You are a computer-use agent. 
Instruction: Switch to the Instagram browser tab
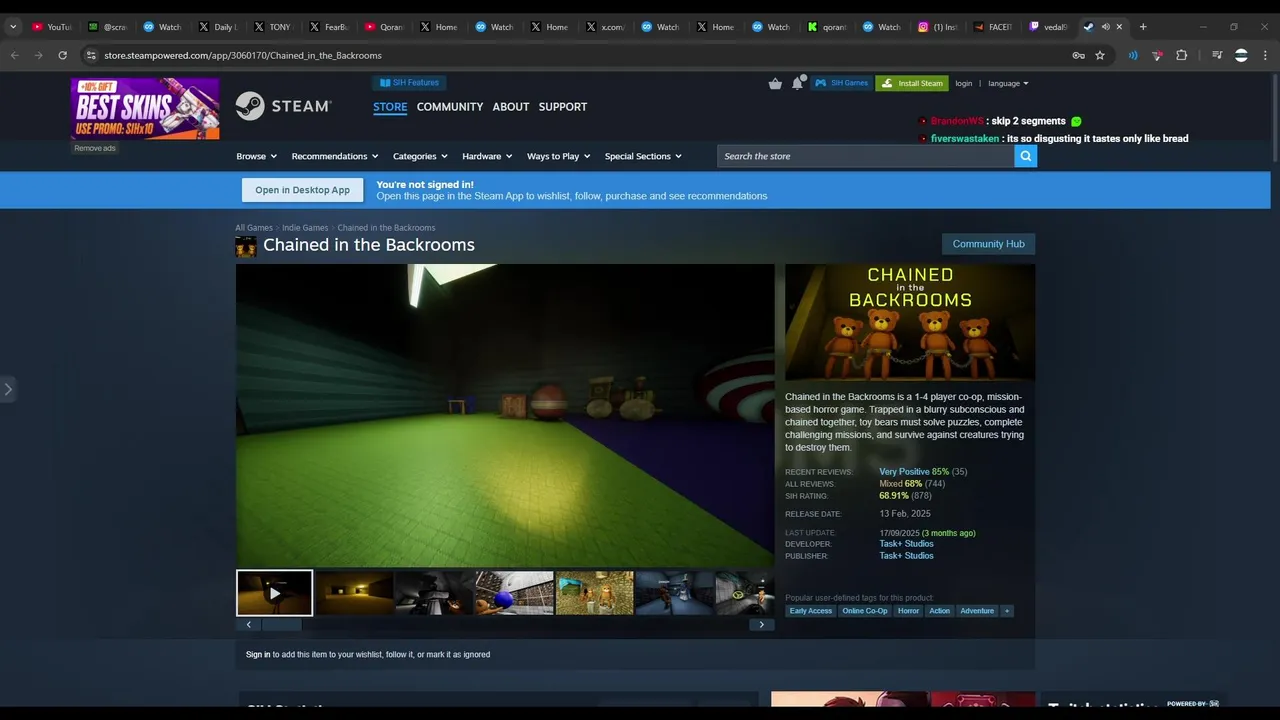click(x=938, y=27)
